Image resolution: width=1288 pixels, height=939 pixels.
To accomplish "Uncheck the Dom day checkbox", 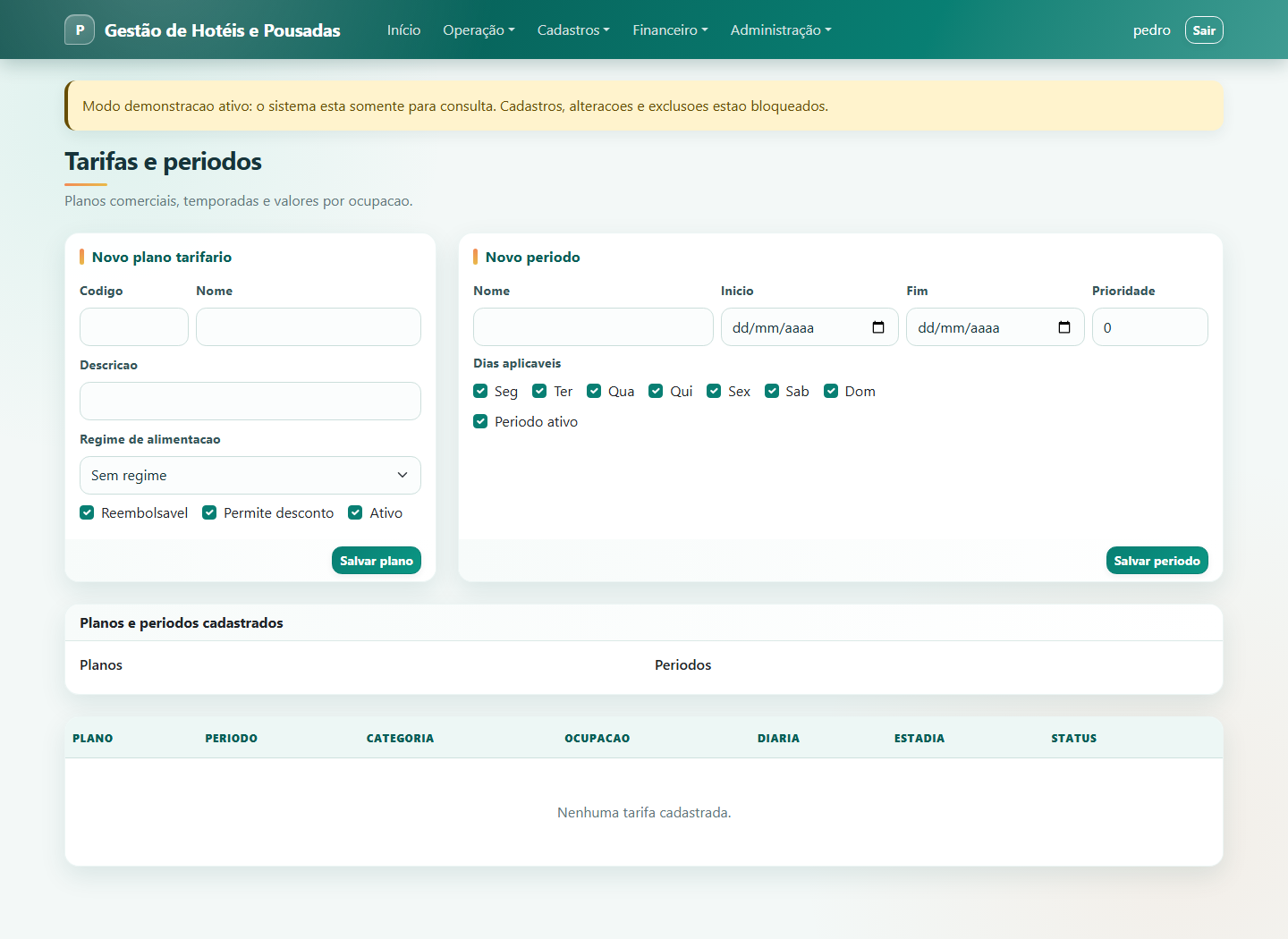I will point(831,391).
